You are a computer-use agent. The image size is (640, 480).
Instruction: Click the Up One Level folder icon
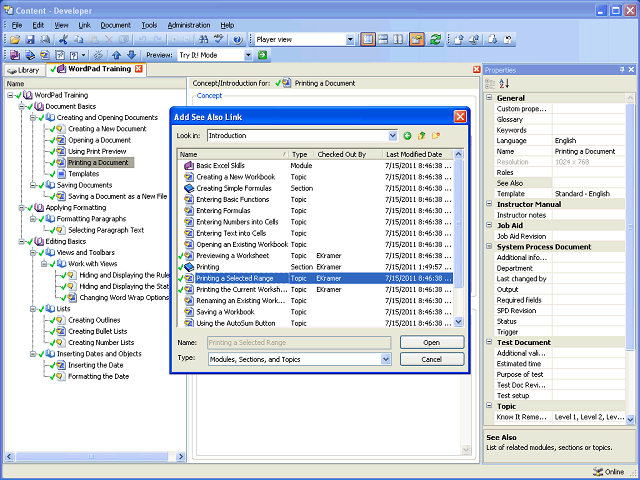tap(421, 135)
